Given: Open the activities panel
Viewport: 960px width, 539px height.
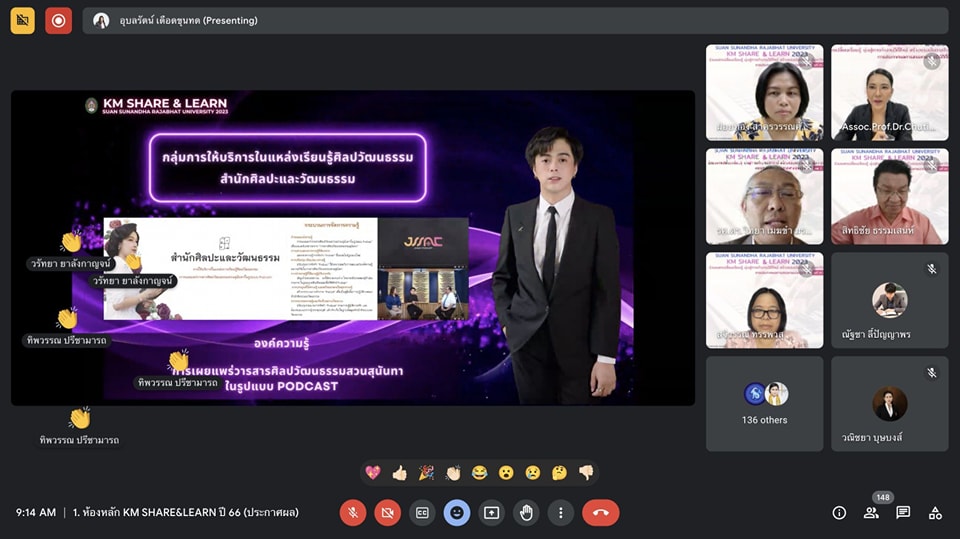Looking at the screenshot, I should click(935, 512).
